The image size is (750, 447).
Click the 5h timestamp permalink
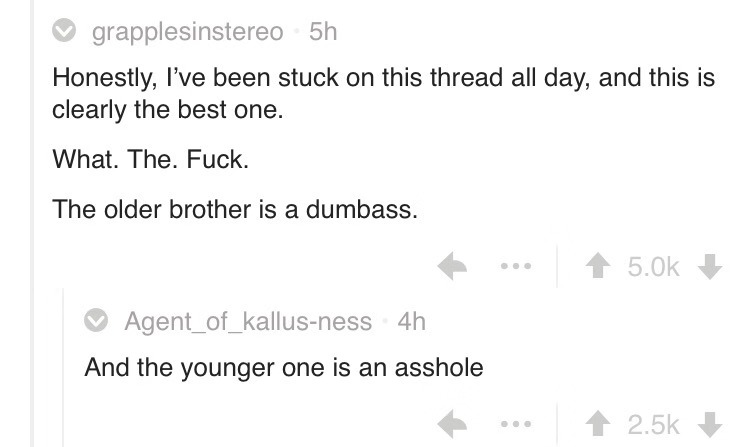click(x=324, y=32)
